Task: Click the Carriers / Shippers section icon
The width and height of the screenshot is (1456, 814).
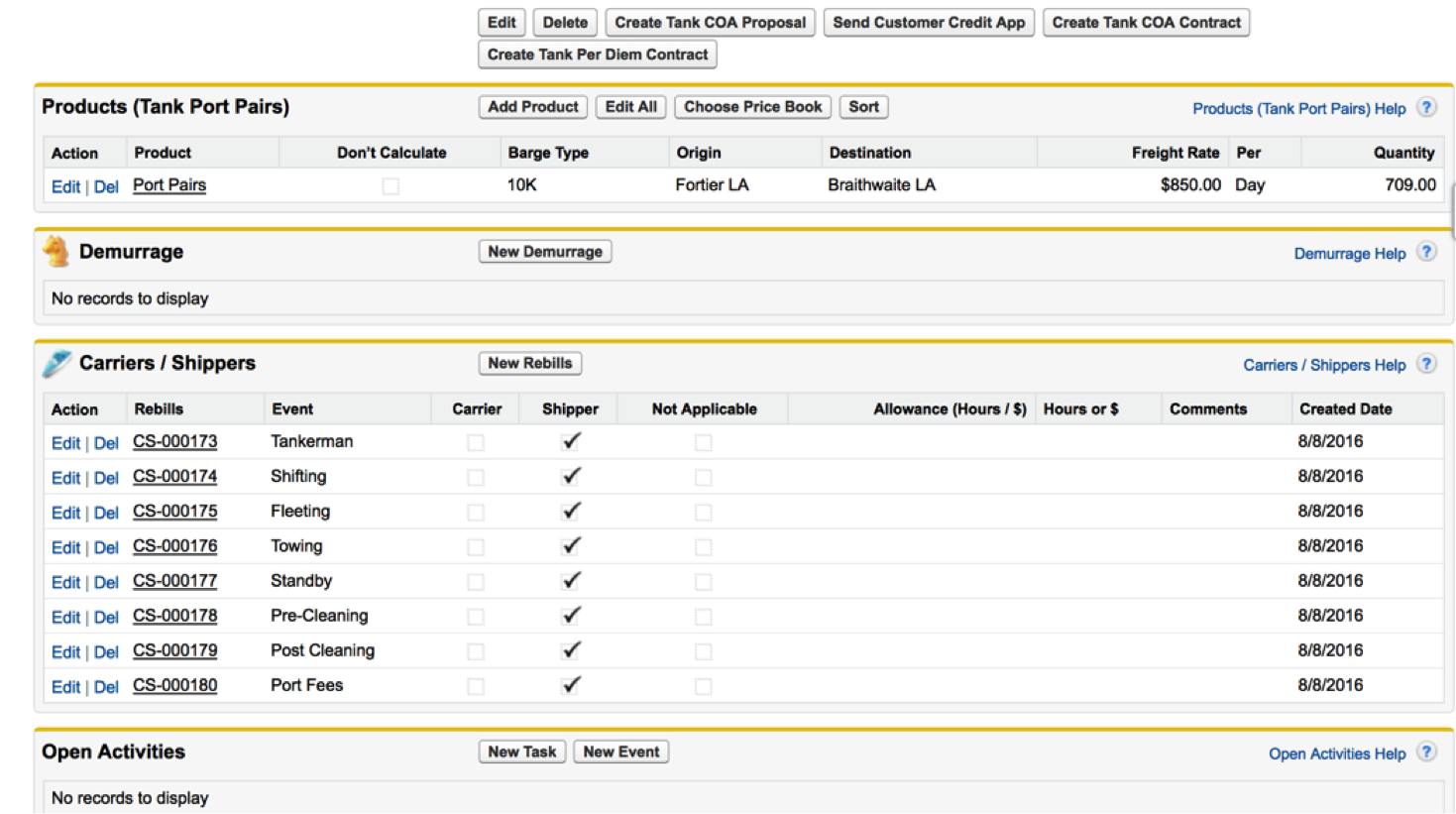Action: point(56,364)
